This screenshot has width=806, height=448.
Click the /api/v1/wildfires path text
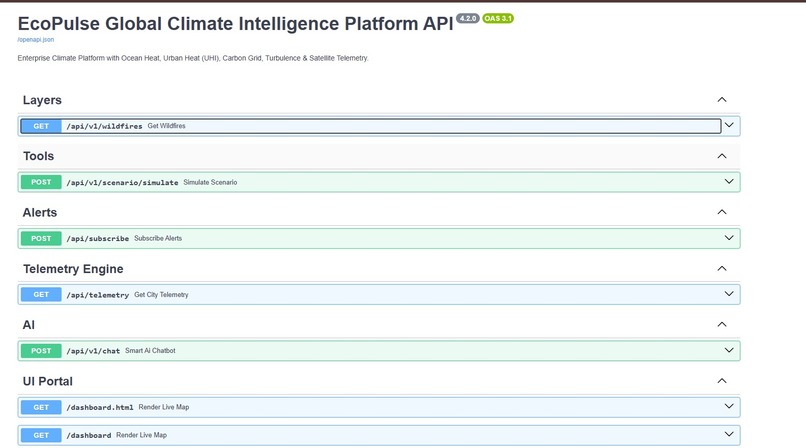point(104,126)
